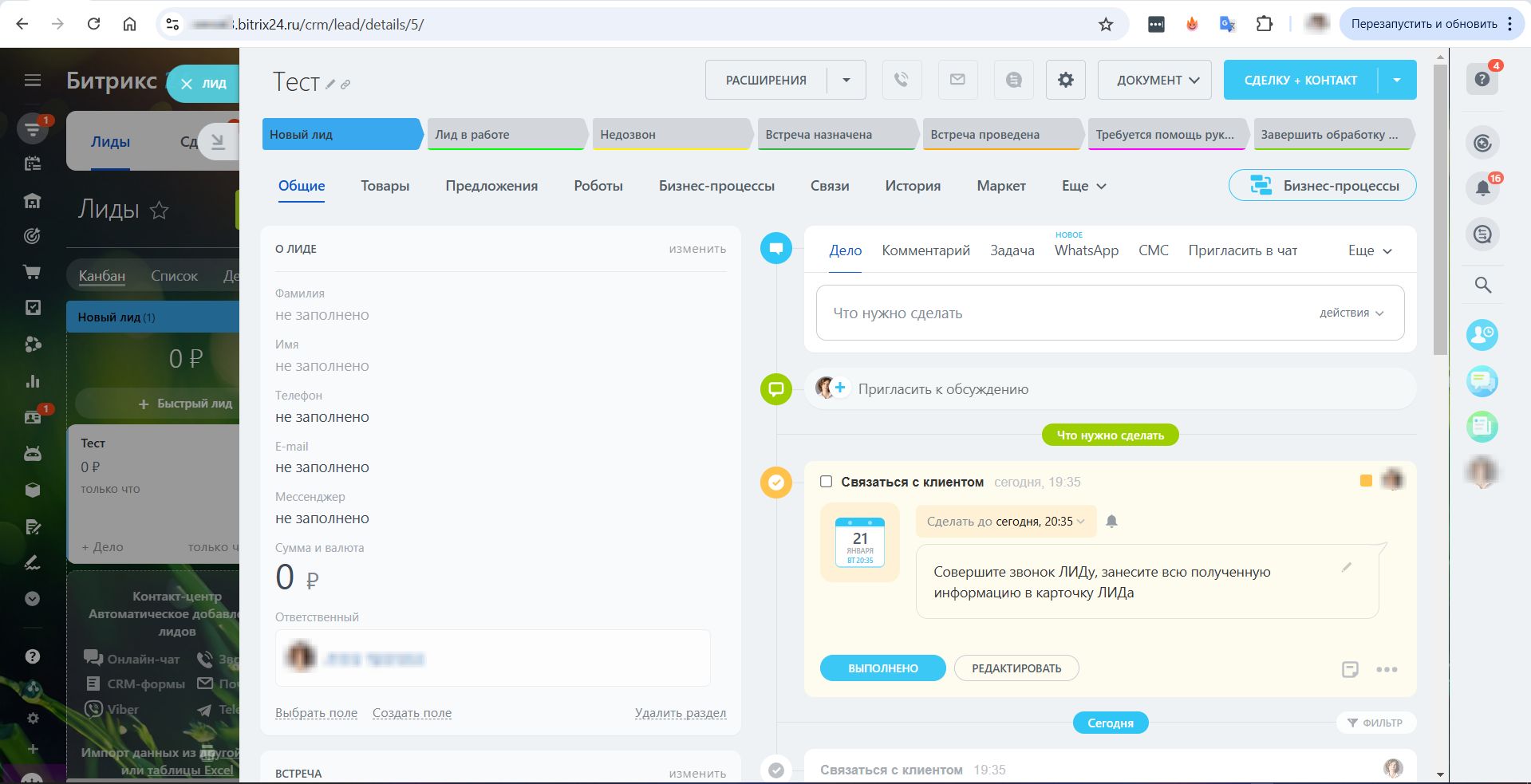
Task: Click the search magnifier in right sidebar
Action: point(1482,285)
